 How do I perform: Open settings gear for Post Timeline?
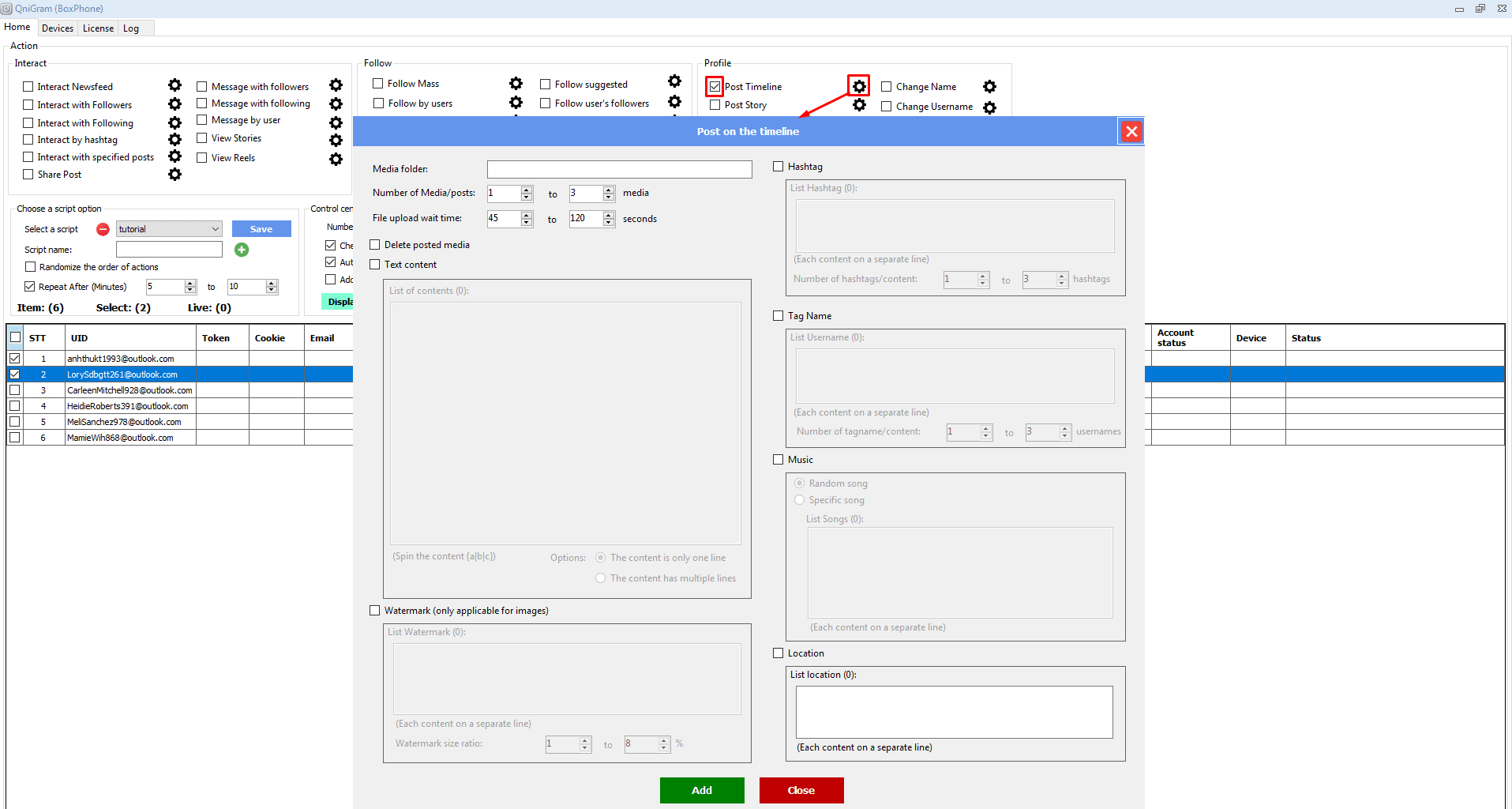point(859,86)
